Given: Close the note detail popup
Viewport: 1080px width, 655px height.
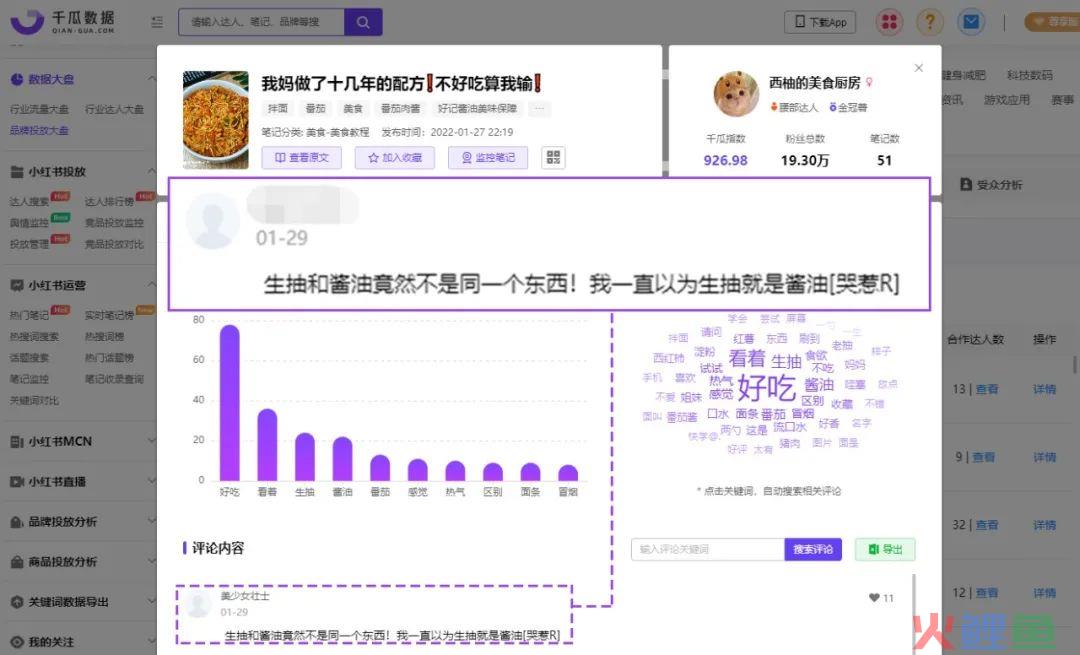Looking at the screenshot, I should point(919,67).
